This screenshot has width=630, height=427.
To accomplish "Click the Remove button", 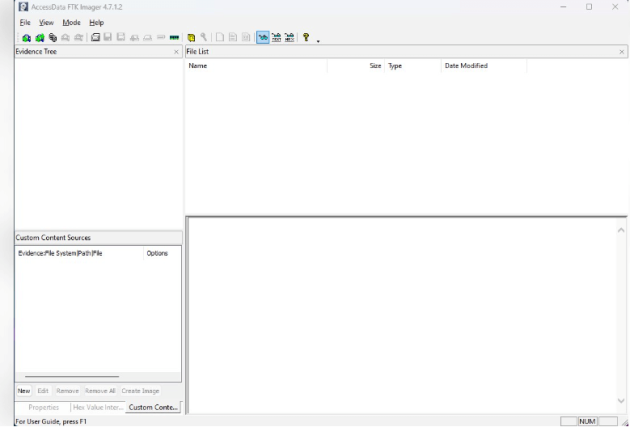I will click(x=68, y=391).
